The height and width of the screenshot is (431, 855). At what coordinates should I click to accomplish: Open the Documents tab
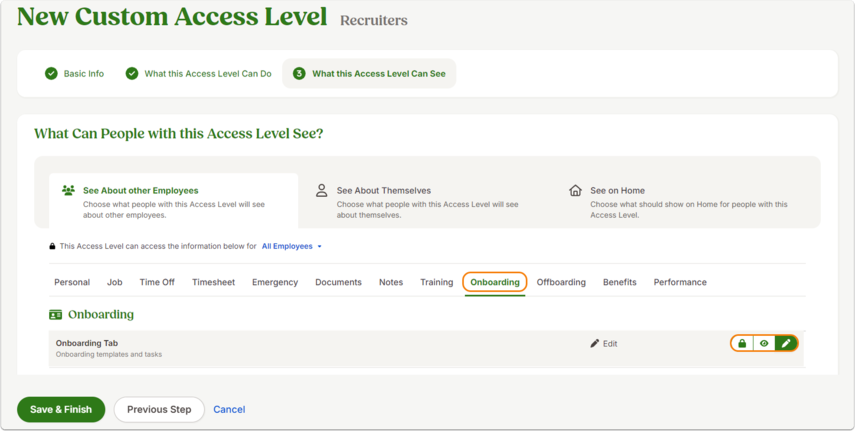point(338,282)
